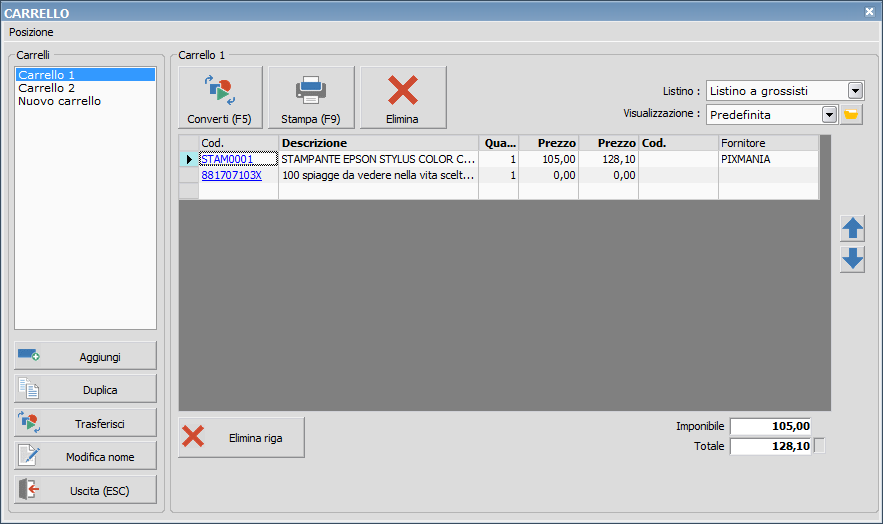
Task: Open the STAM0001 product code link
Action: [228, 159]
